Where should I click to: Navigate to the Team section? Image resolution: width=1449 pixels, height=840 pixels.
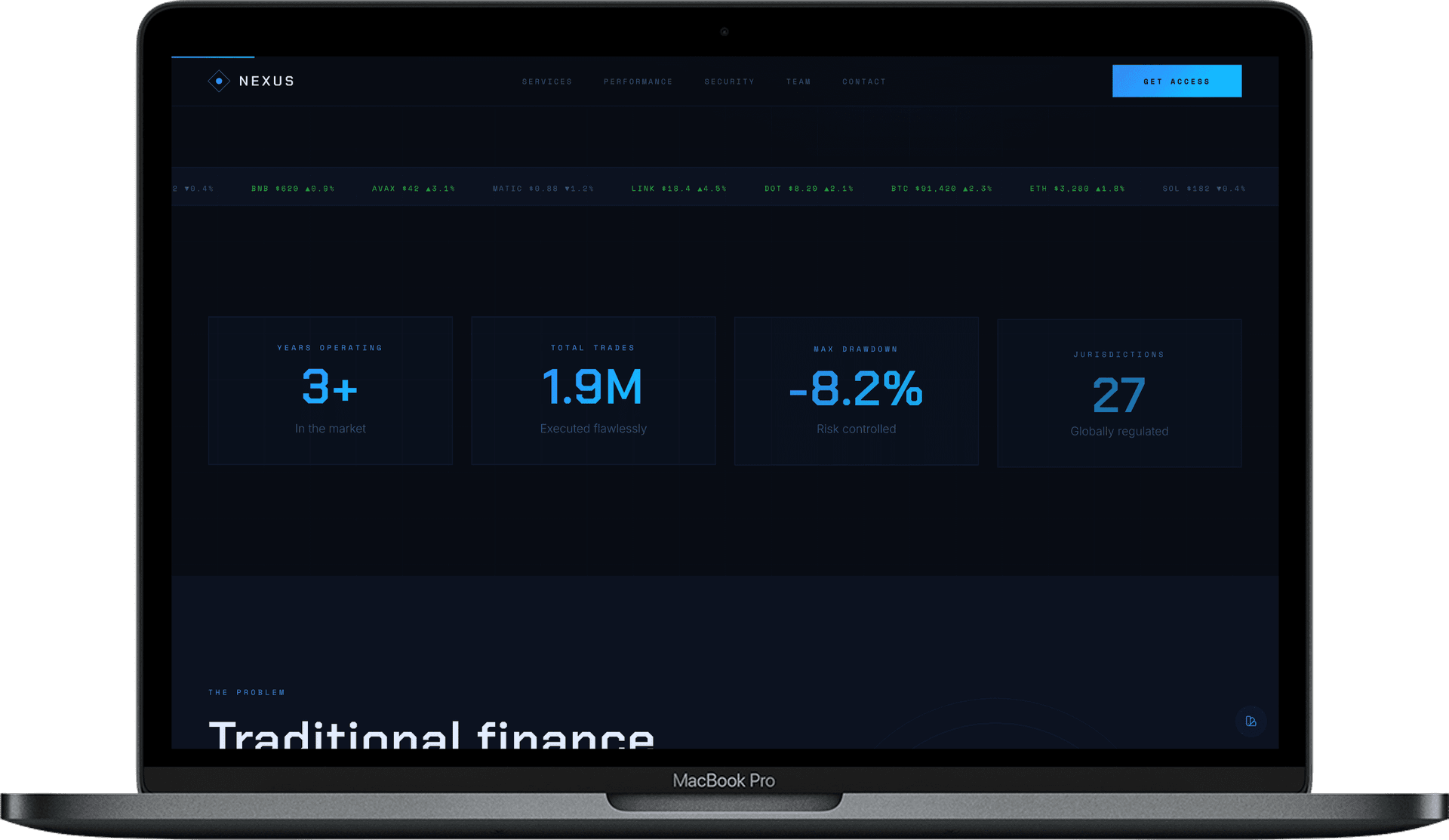click(x=798, y=82)
